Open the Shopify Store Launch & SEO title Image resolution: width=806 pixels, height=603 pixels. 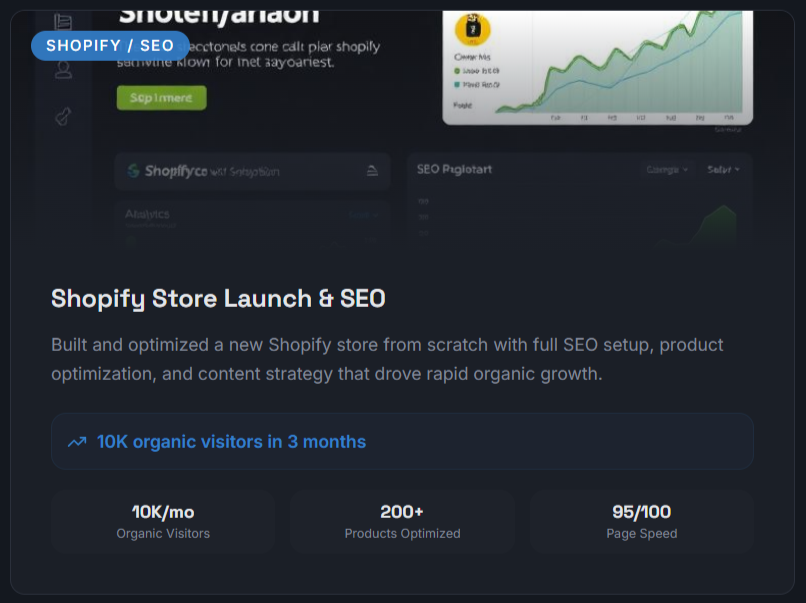(218, 298)
